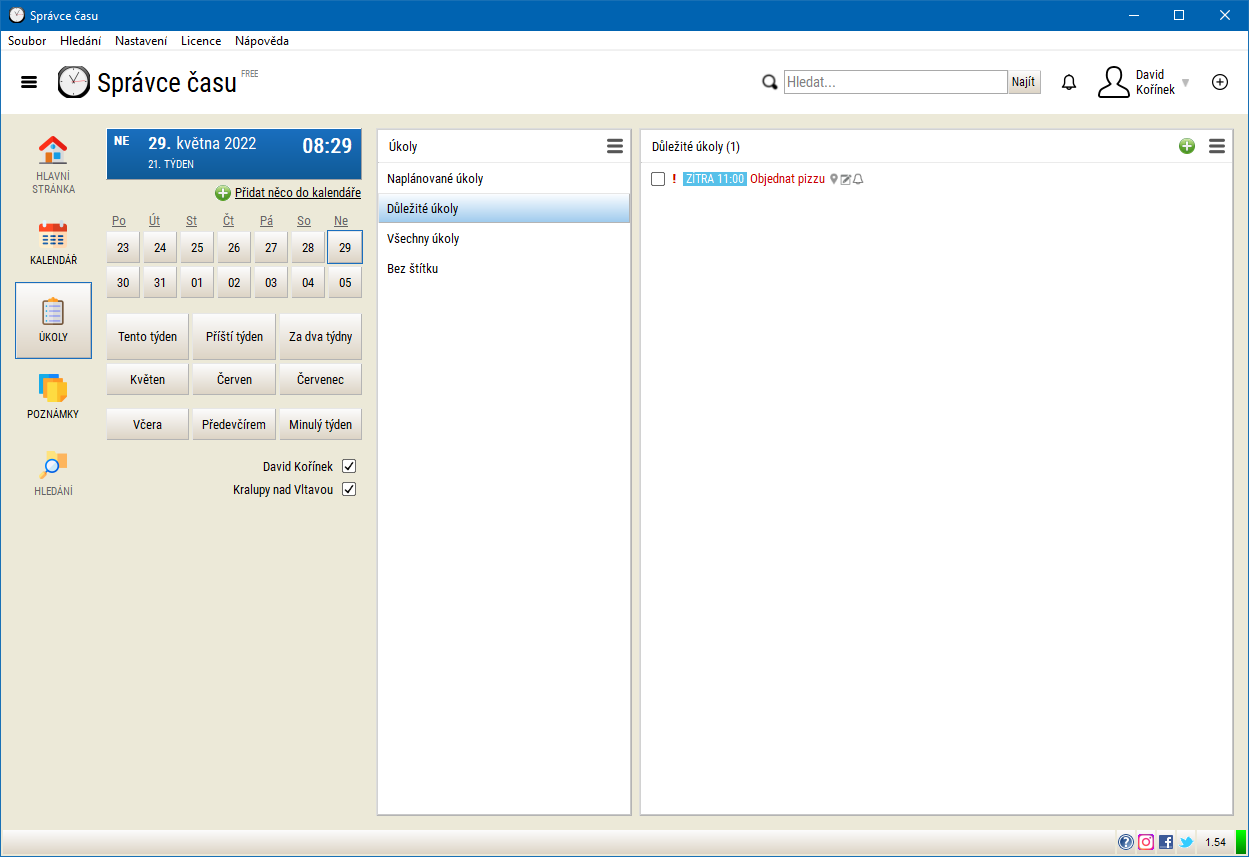Open Instagram icon in the status bar

click(1146, 842)
